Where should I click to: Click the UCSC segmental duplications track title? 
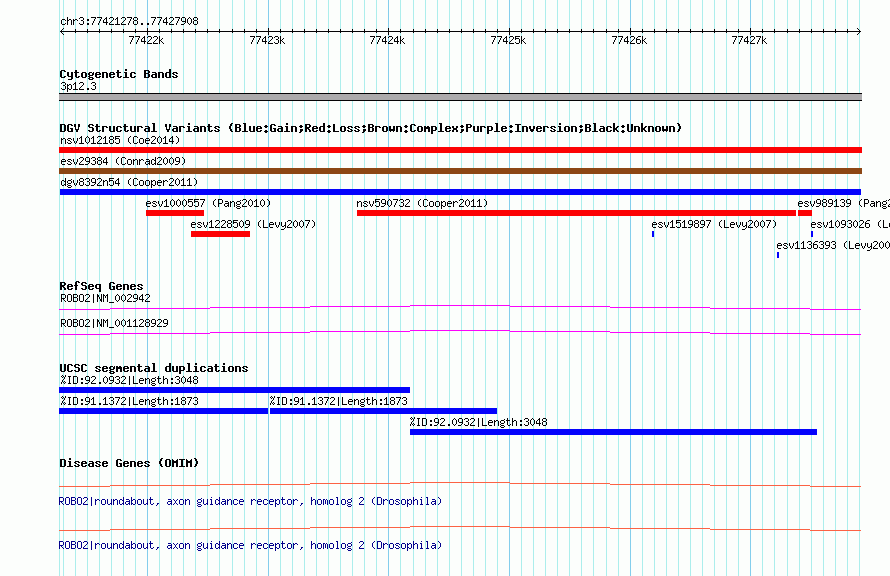pyautogui.click(x=154, y=368)
